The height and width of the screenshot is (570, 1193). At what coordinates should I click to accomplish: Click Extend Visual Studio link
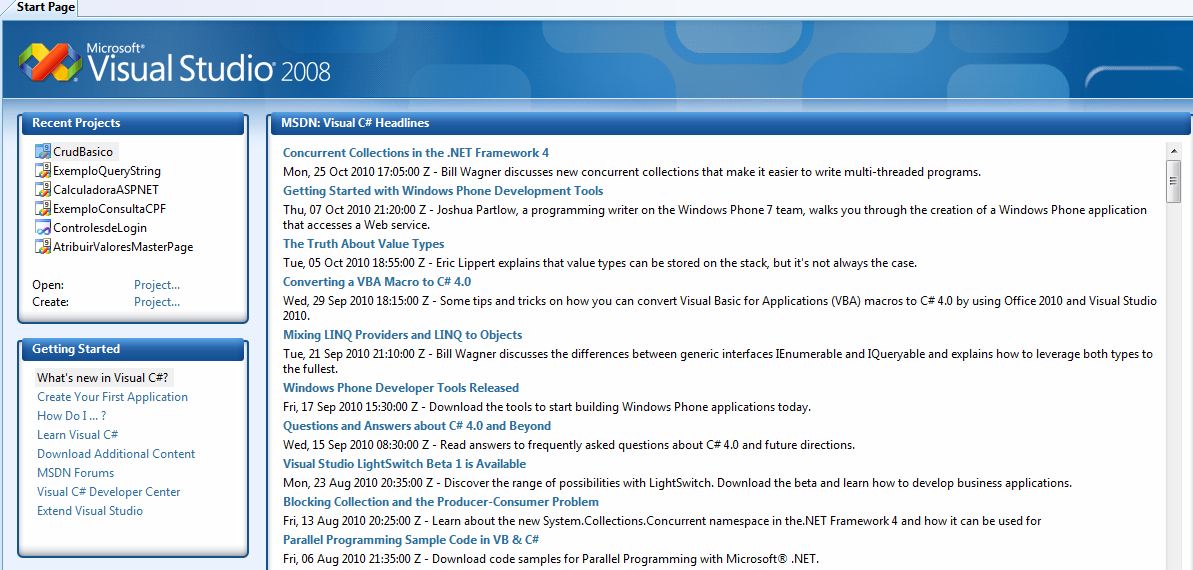(x=90, y=511)
